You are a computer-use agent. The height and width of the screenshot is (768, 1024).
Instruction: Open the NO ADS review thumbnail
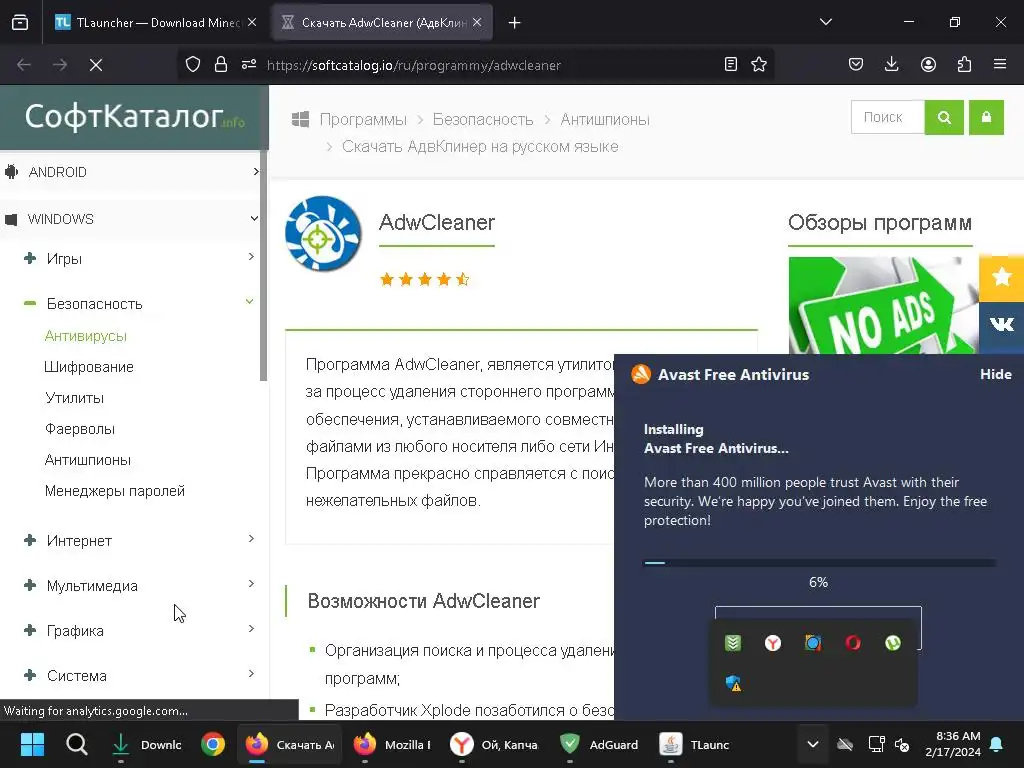[884, 306]
